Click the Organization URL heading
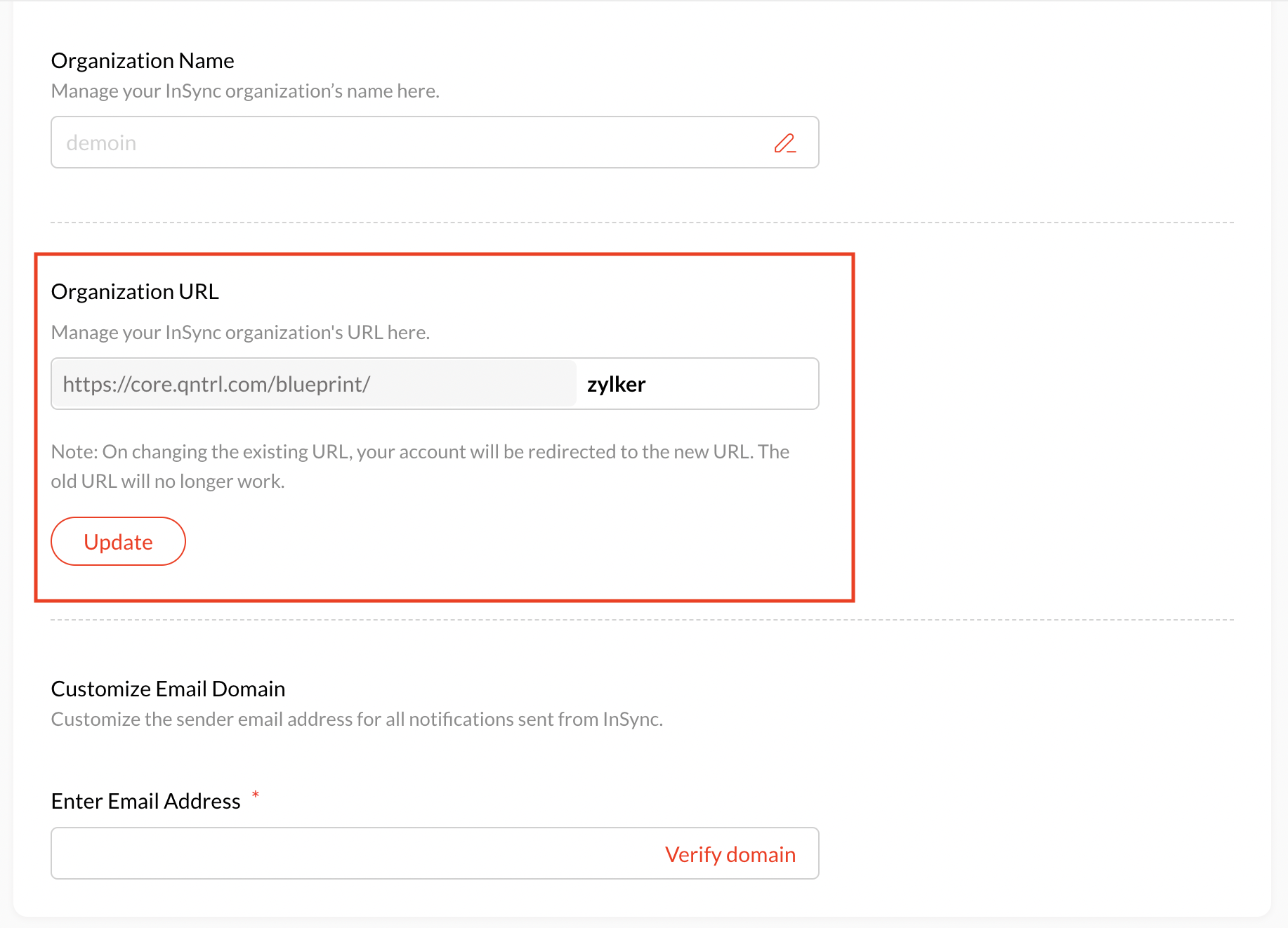The height and width of the screenshot is (928, 1288). (x=135, y=291)
